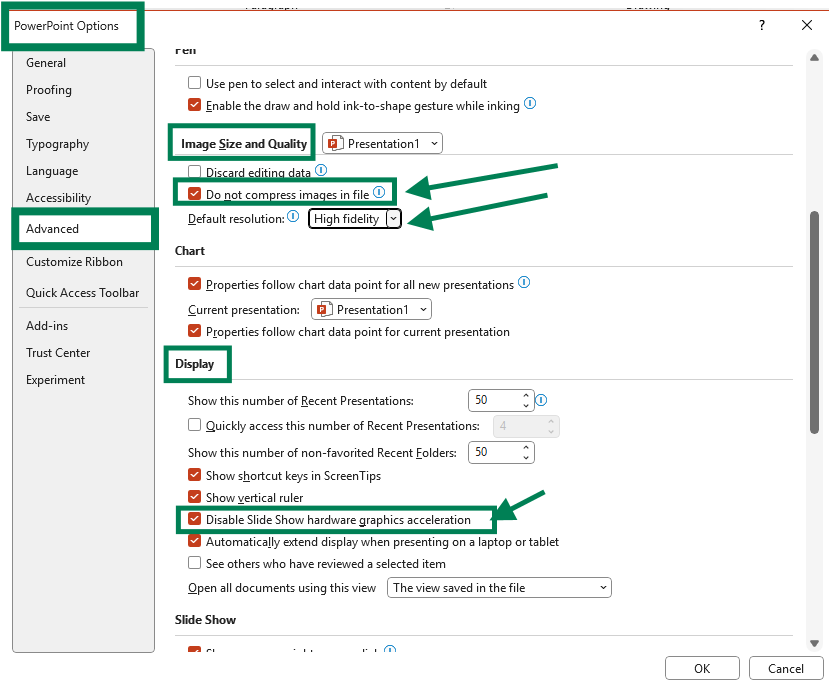The width and height of the screenshot is (829, 685).
Task: Click info icon for chart data point new presentations
Action: [524, 282]
